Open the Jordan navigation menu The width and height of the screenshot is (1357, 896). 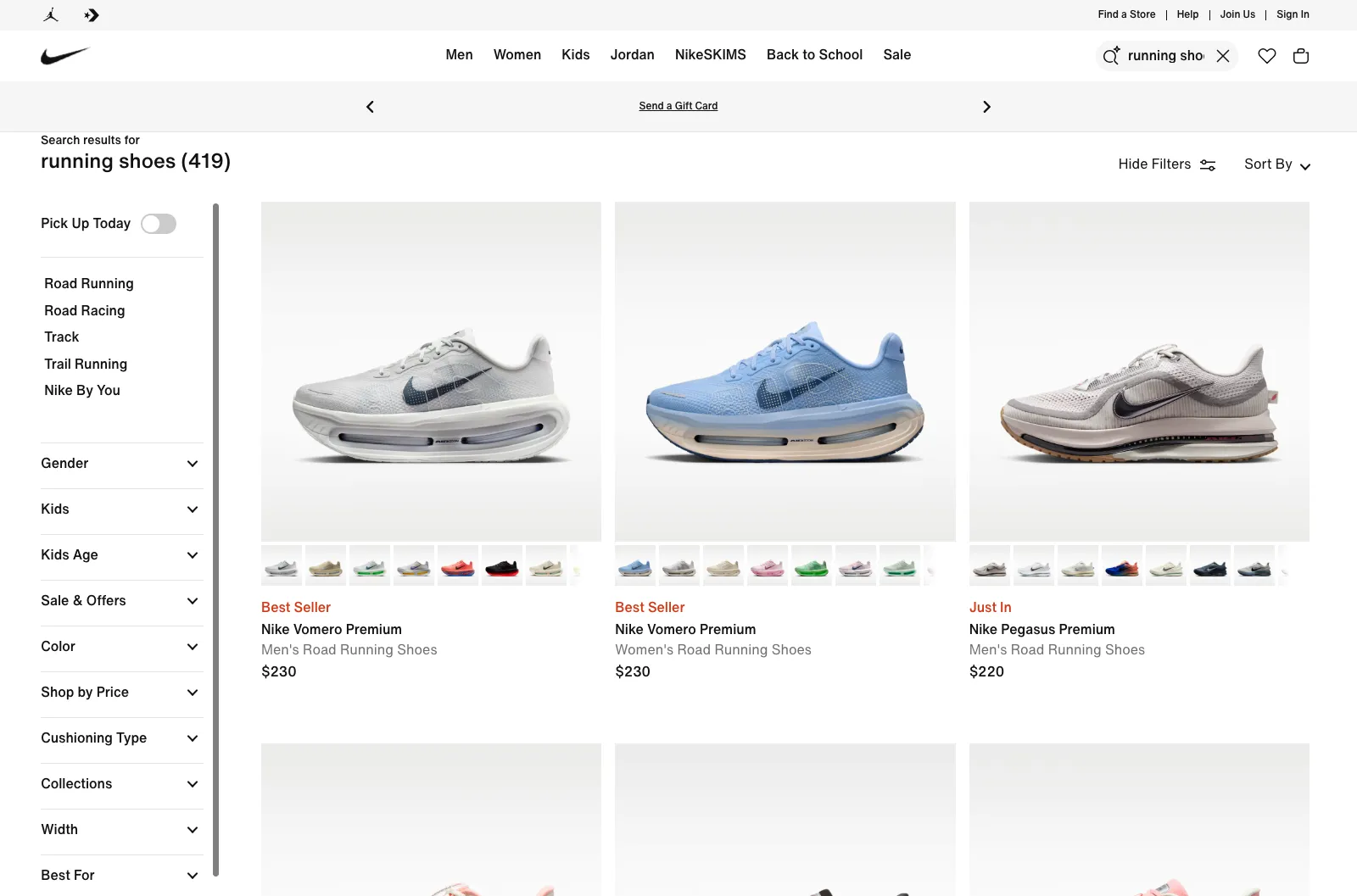[633, 55]
